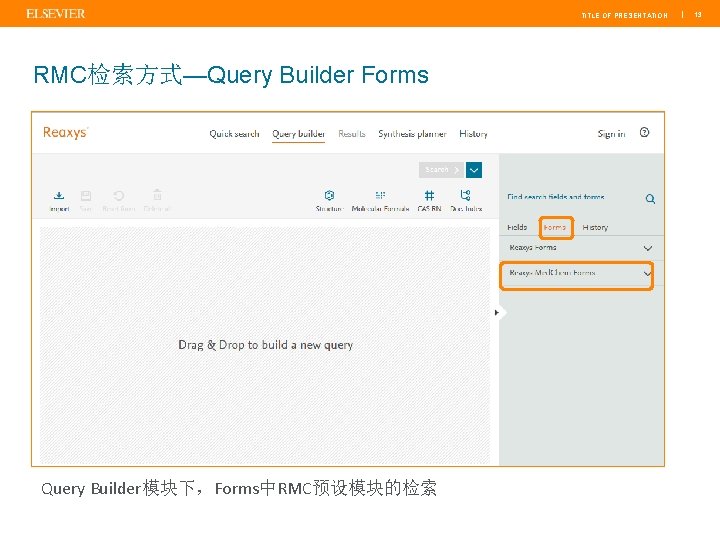
Task: Click the Reaxys Forms row label
Action: coord(533,248)
